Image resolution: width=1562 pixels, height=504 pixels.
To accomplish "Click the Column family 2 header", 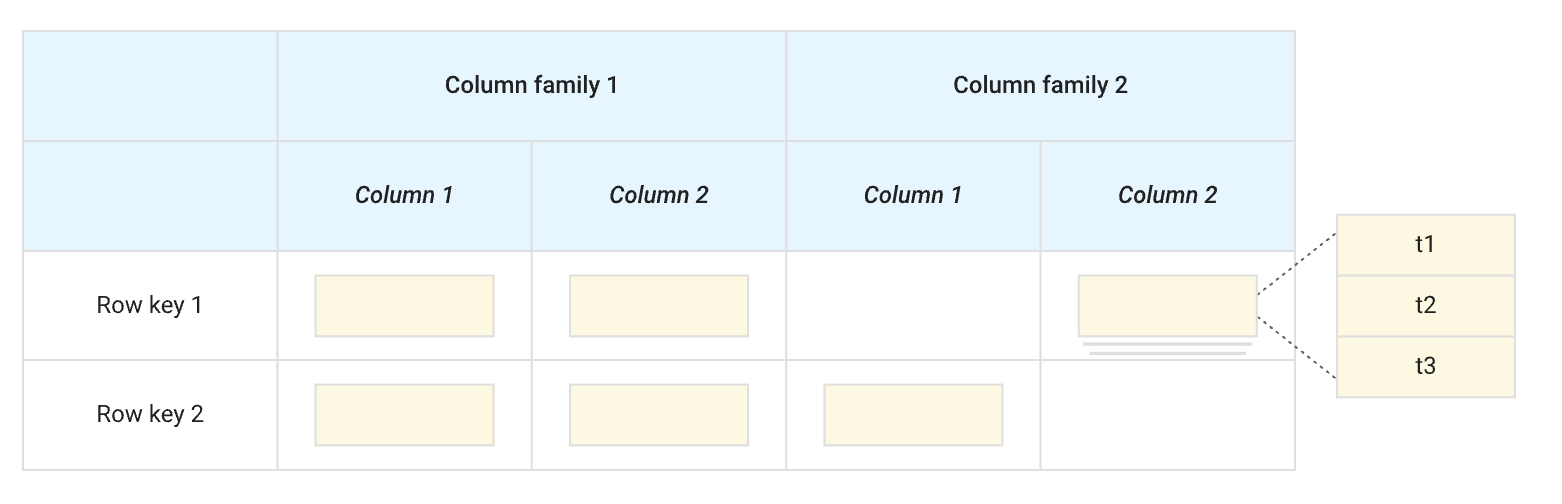I will point(1040,85).
